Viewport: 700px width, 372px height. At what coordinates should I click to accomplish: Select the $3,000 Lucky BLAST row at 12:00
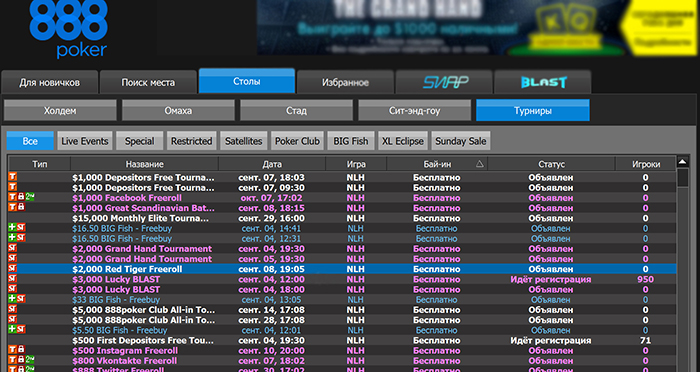click(x=342, y=279)
